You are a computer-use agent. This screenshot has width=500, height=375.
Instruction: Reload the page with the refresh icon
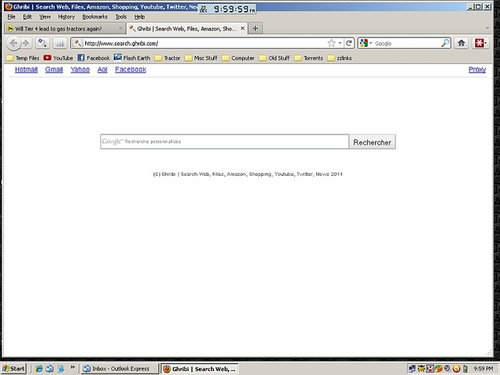pos(349,43)
